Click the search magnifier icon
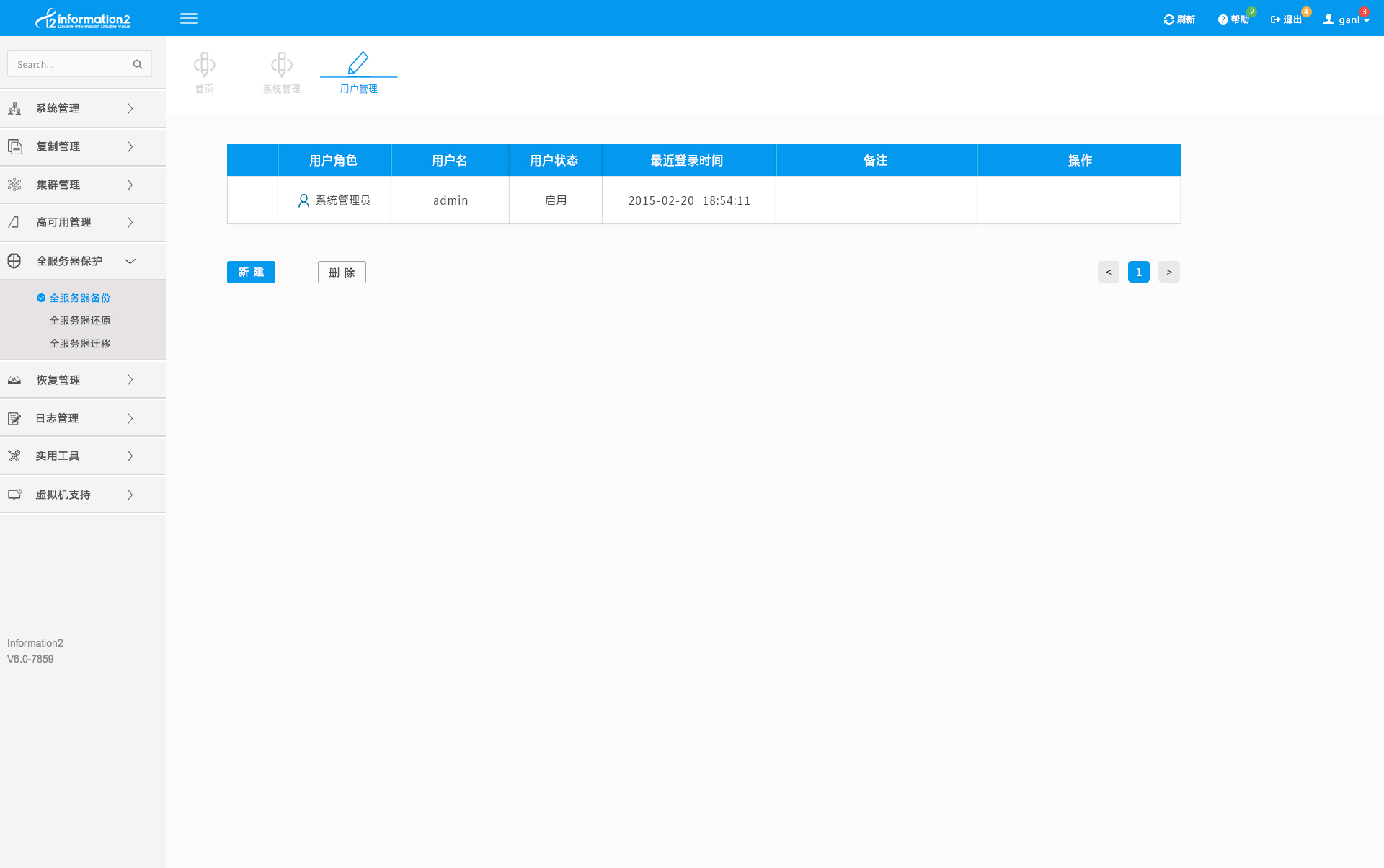This screenshot has width=1384, height=868. click(138, 64)
